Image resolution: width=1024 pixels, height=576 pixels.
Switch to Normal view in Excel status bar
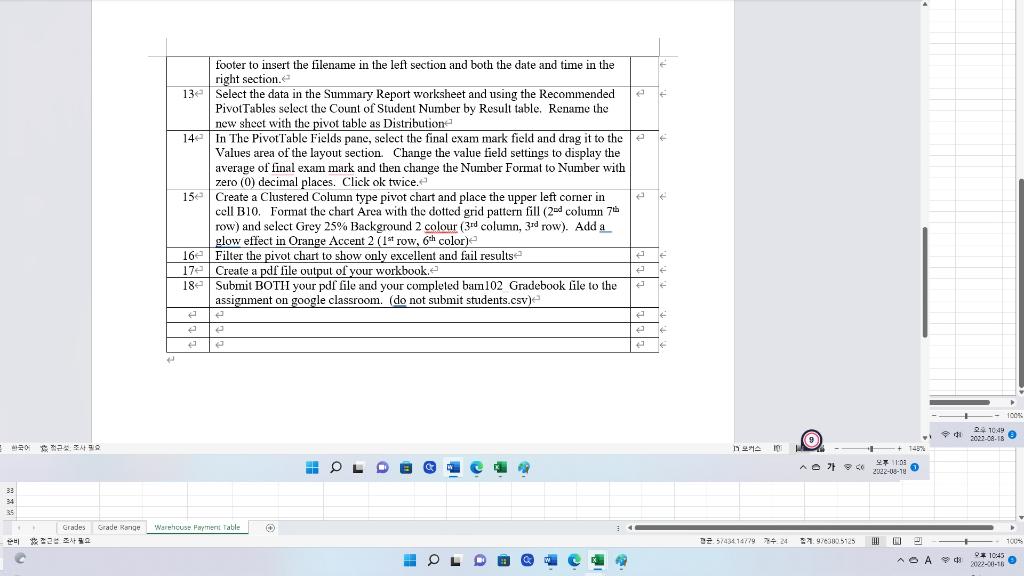click(x=876, y=541)
